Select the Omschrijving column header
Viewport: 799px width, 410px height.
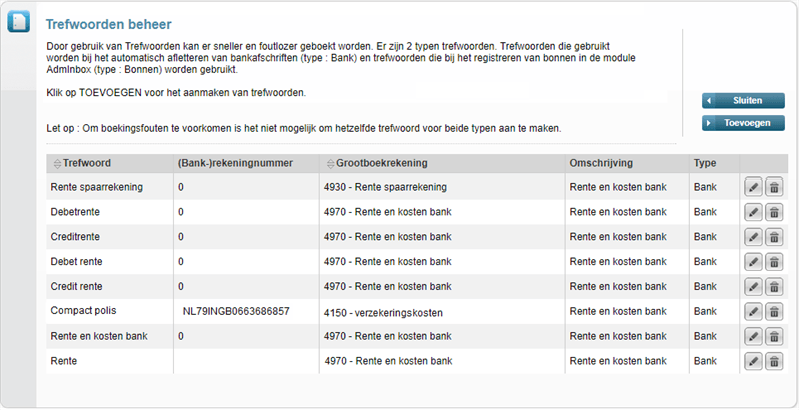coord(601,163)
